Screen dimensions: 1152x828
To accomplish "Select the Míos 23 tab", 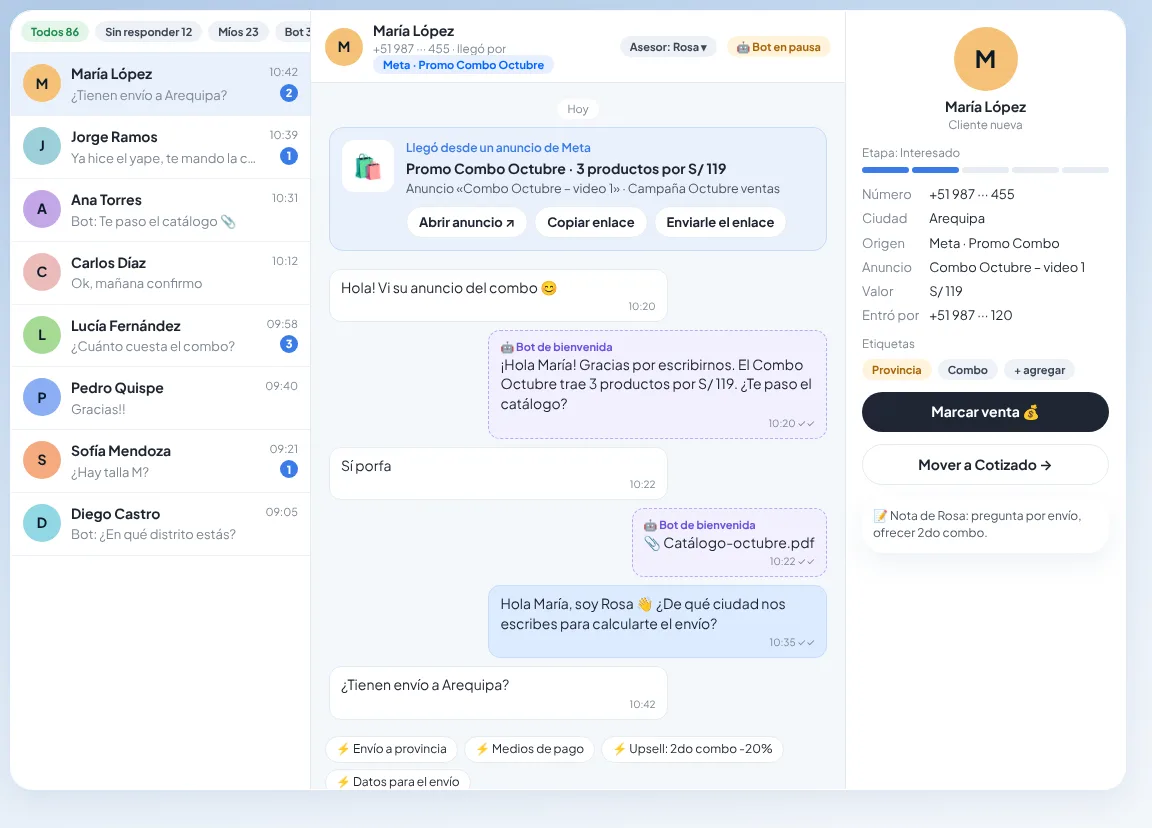I will 238,32.
